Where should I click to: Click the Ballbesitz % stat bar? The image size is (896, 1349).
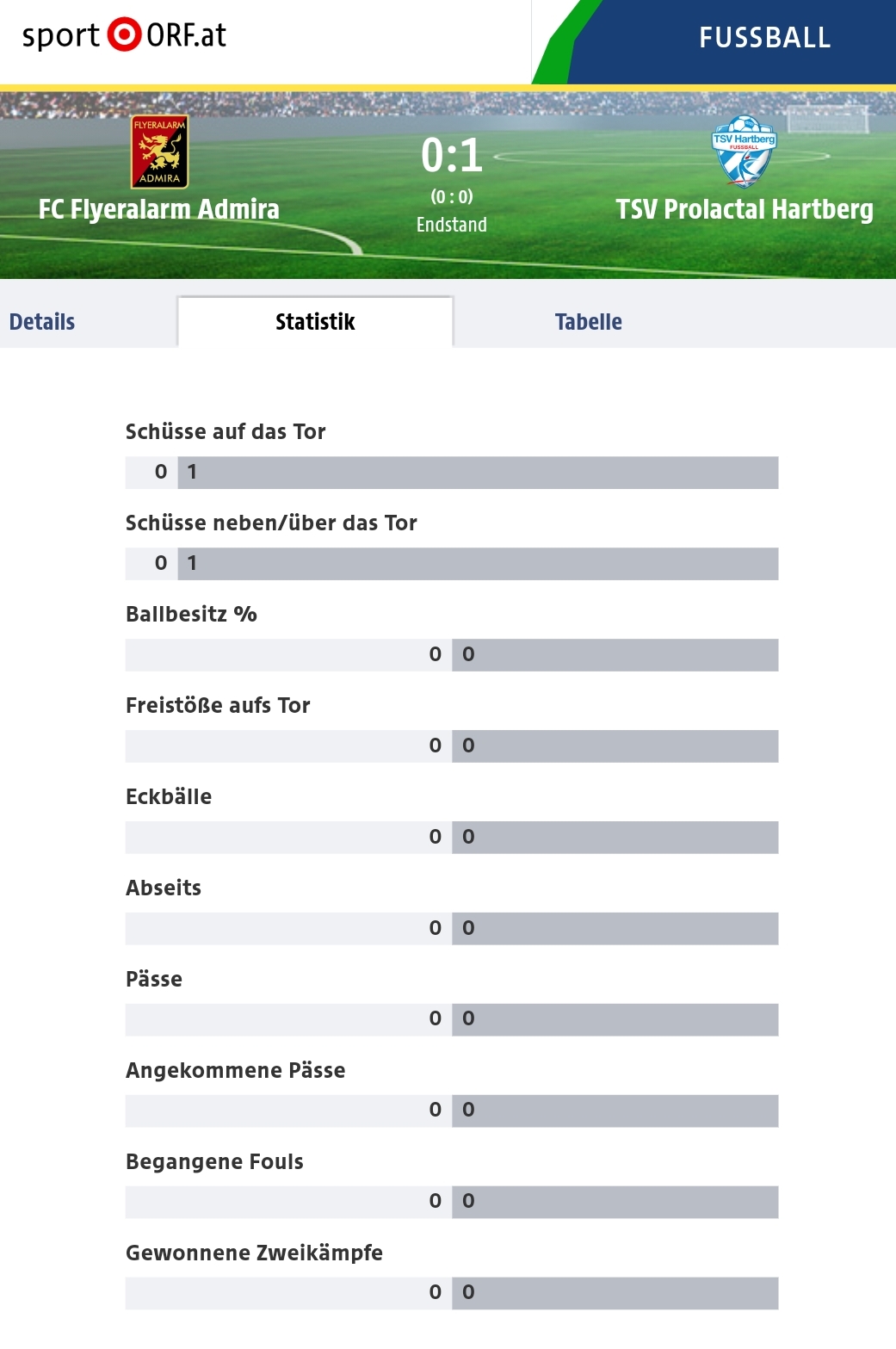click(x=452, y=655)
